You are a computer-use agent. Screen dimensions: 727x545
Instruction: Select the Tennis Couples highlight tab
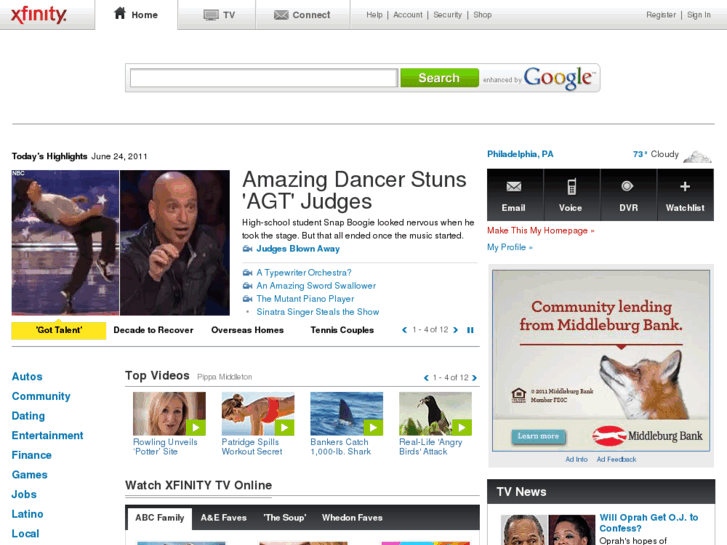[342, 330]
